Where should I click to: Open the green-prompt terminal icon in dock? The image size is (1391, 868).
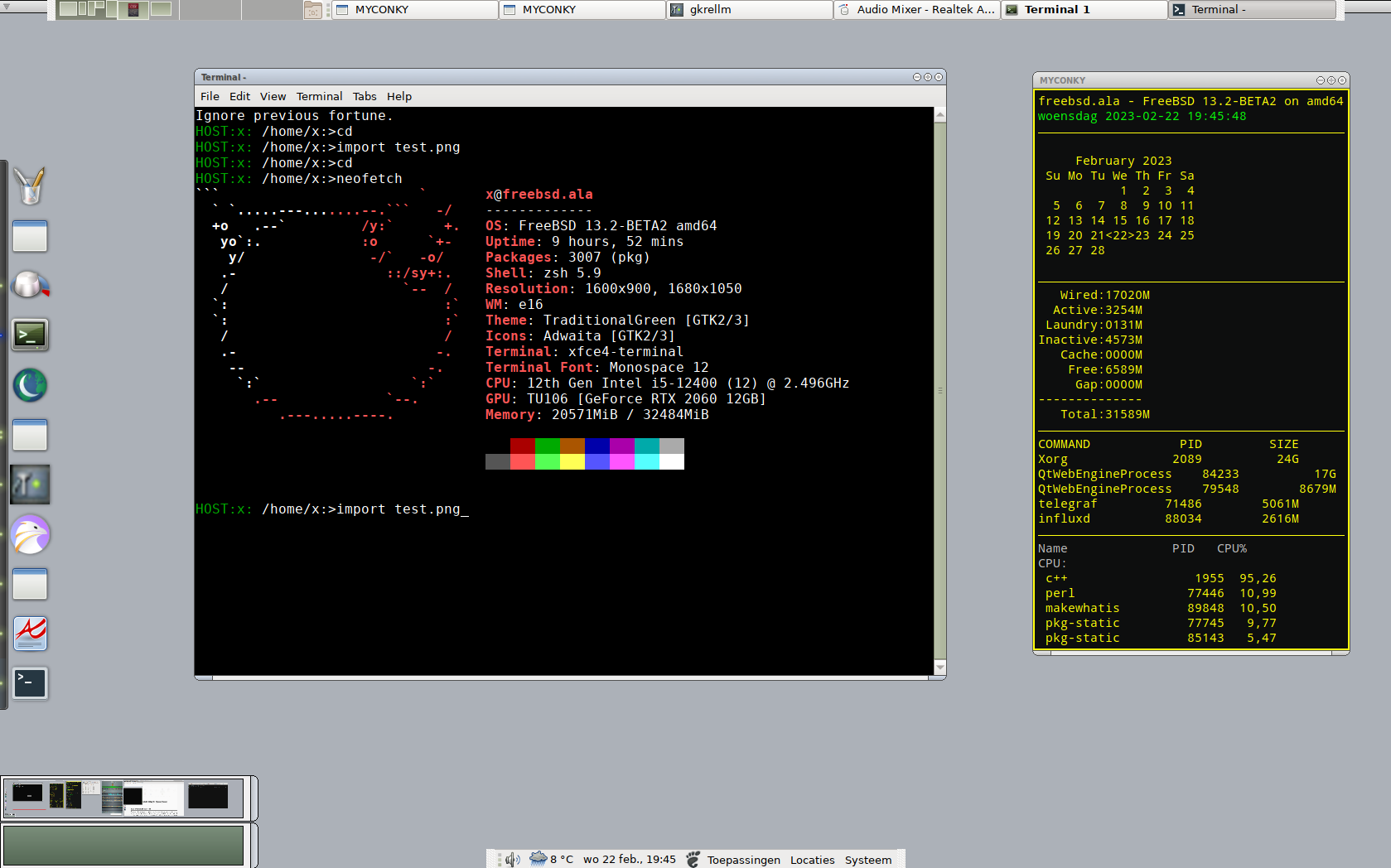click(30, 335)
